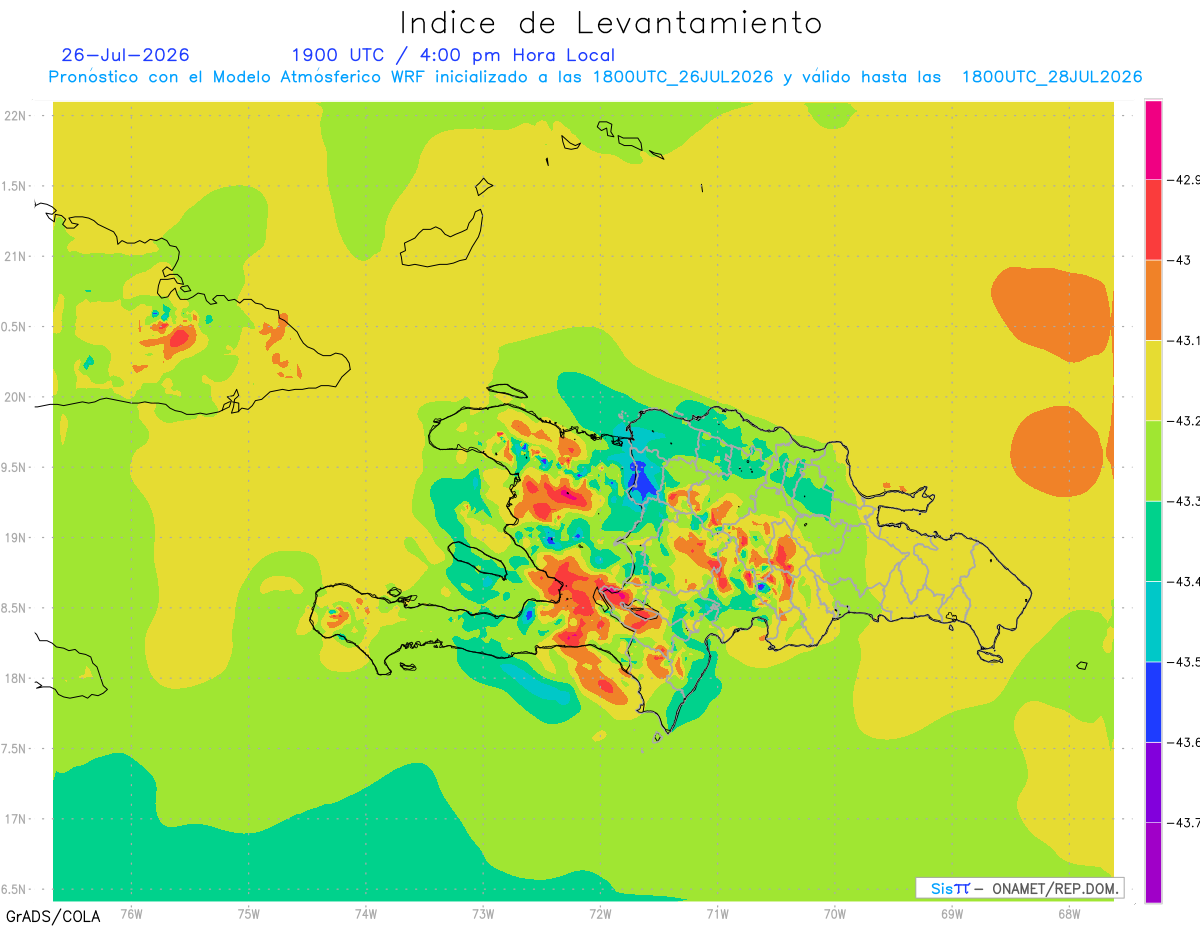Pick the orange swatch between -43 and -43.1
This screenshot has width=1200, height=927.
1153,300
